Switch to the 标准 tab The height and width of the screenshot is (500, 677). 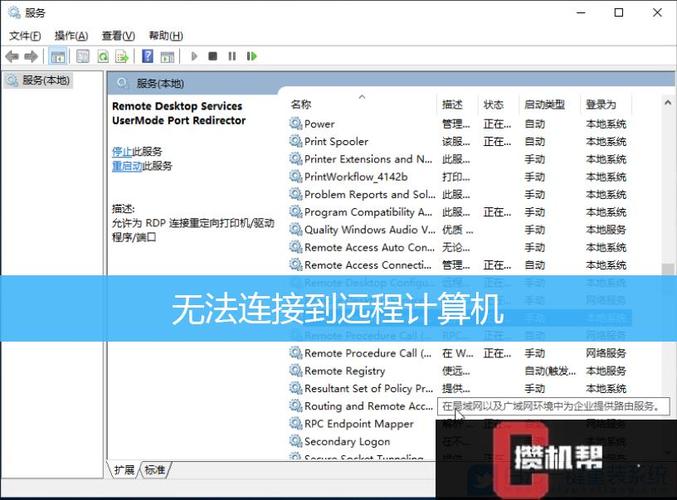[155, 470]
